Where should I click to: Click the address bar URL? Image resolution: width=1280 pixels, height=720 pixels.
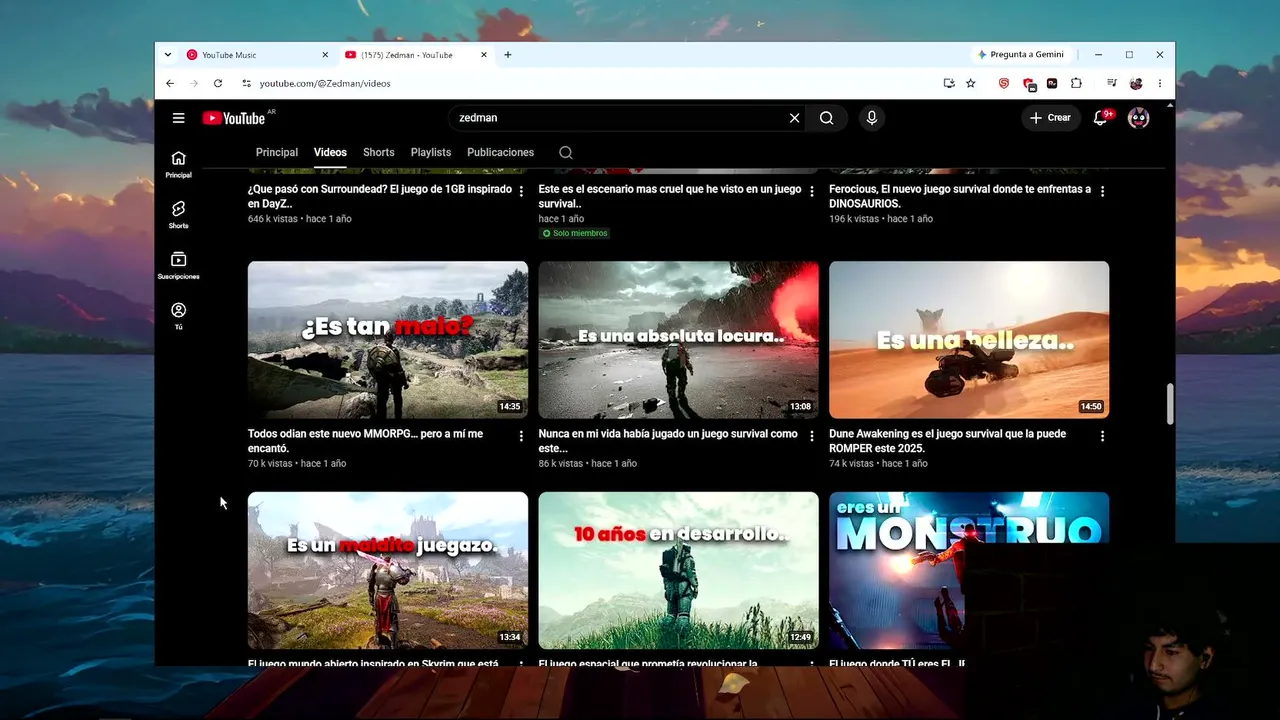325,83
